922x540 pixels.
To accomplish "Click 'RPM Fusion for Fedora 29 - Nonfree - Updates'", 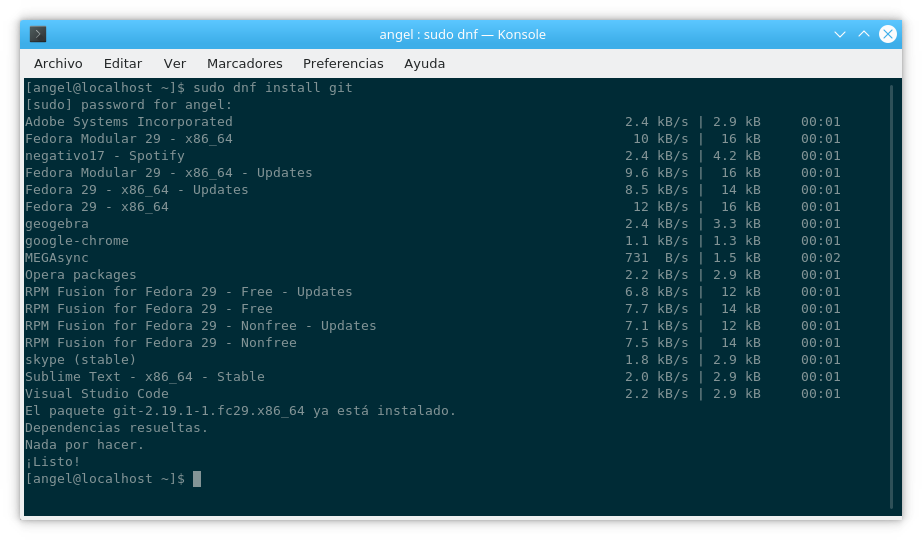I will [x=201, y=326].
